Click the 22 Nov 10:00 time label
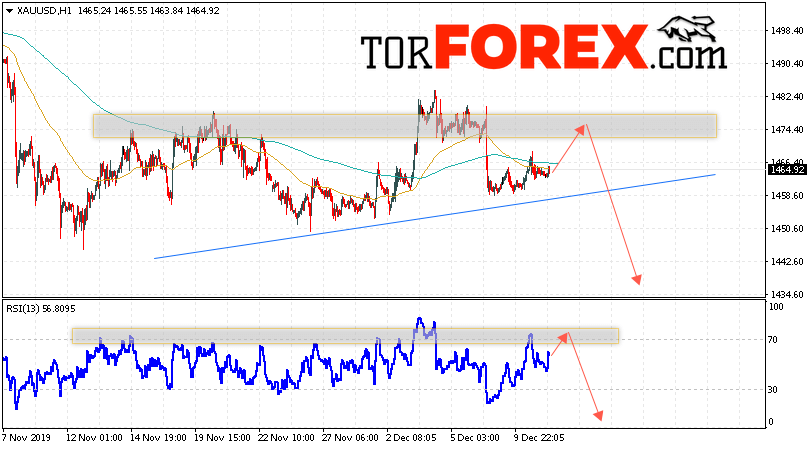811x449 pixels. point(286,438)
